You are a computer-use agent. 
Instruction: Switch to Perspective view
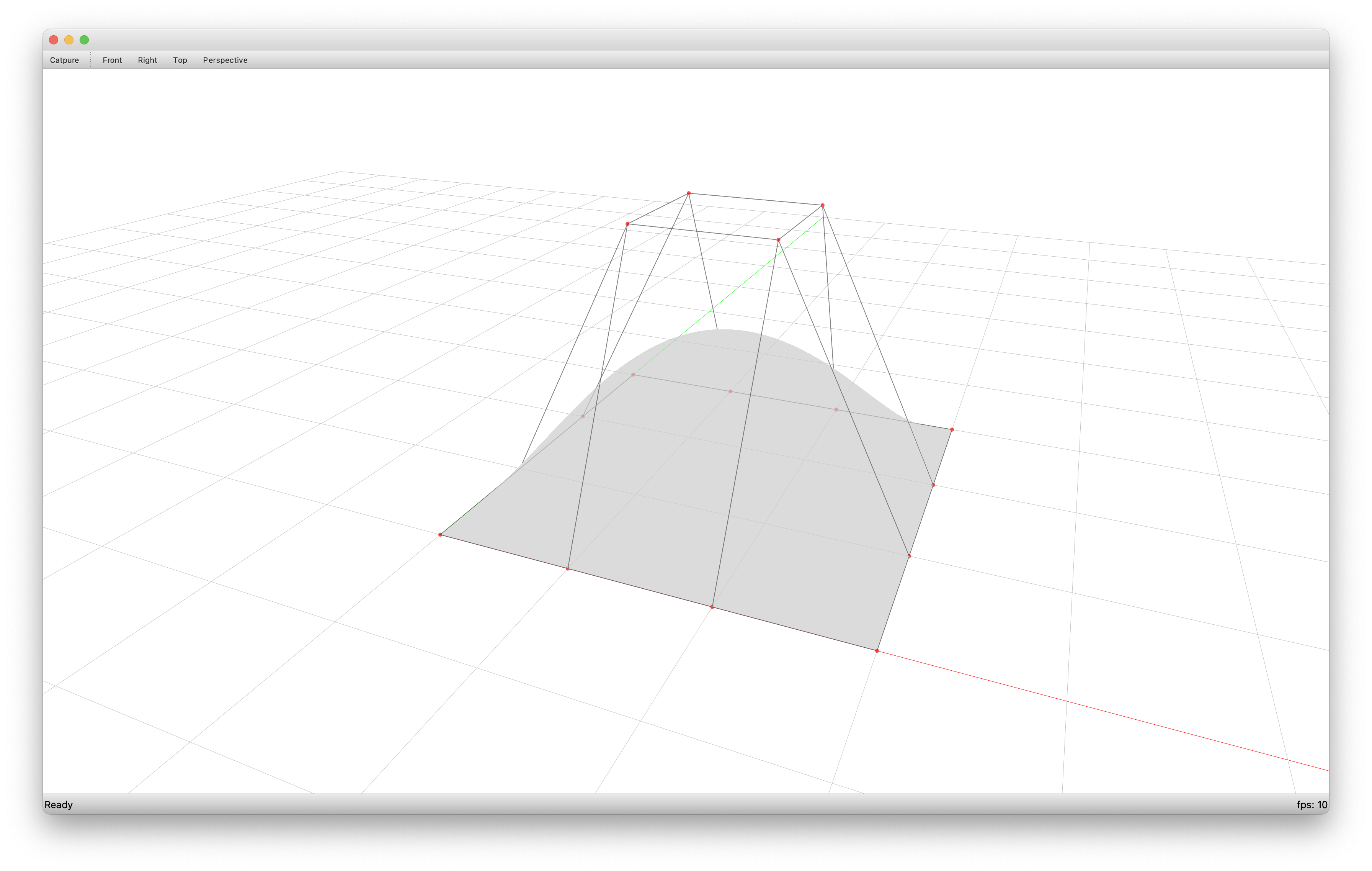click(x=225, y=60)
